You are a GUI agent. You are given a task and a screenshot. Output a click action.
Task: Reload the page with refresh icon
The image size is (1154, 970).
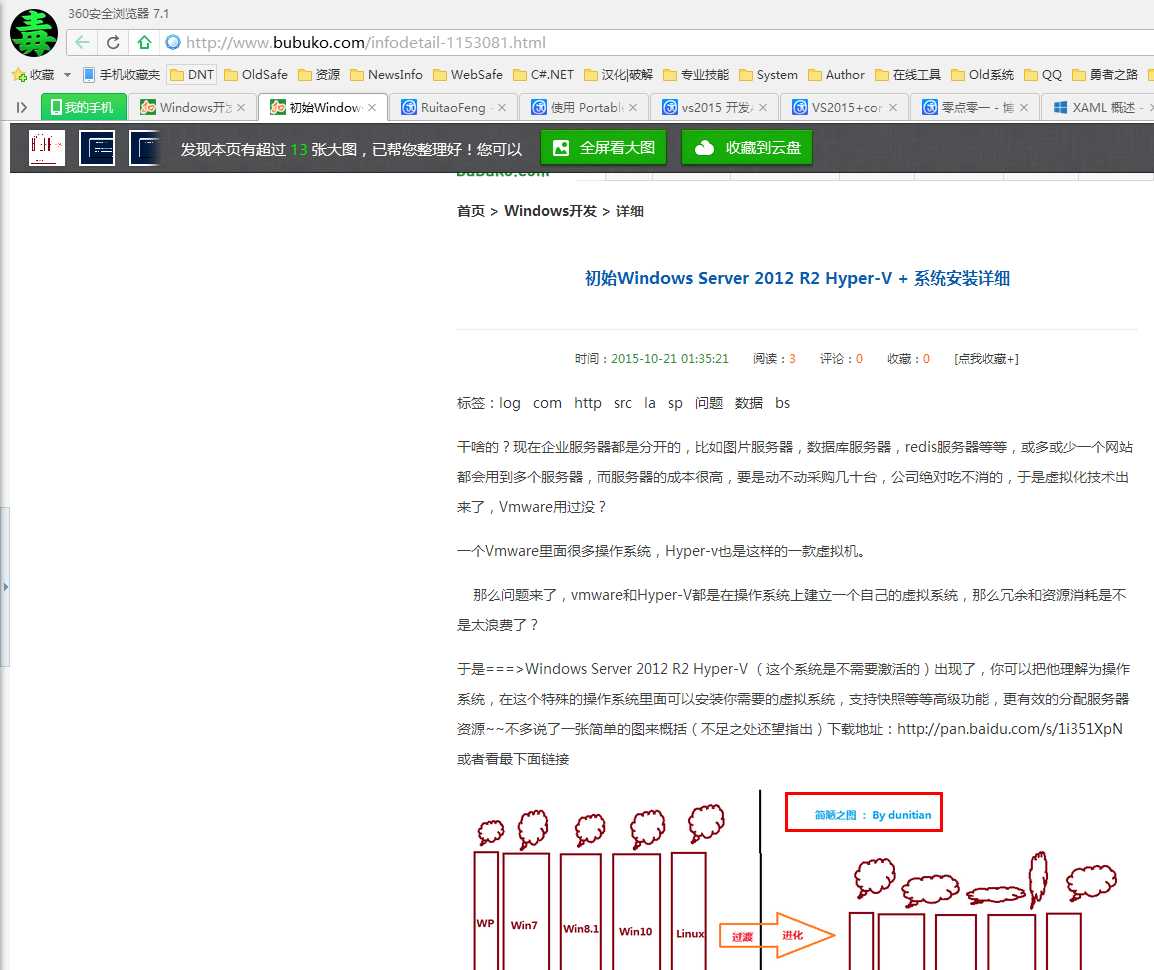point(113,43)
